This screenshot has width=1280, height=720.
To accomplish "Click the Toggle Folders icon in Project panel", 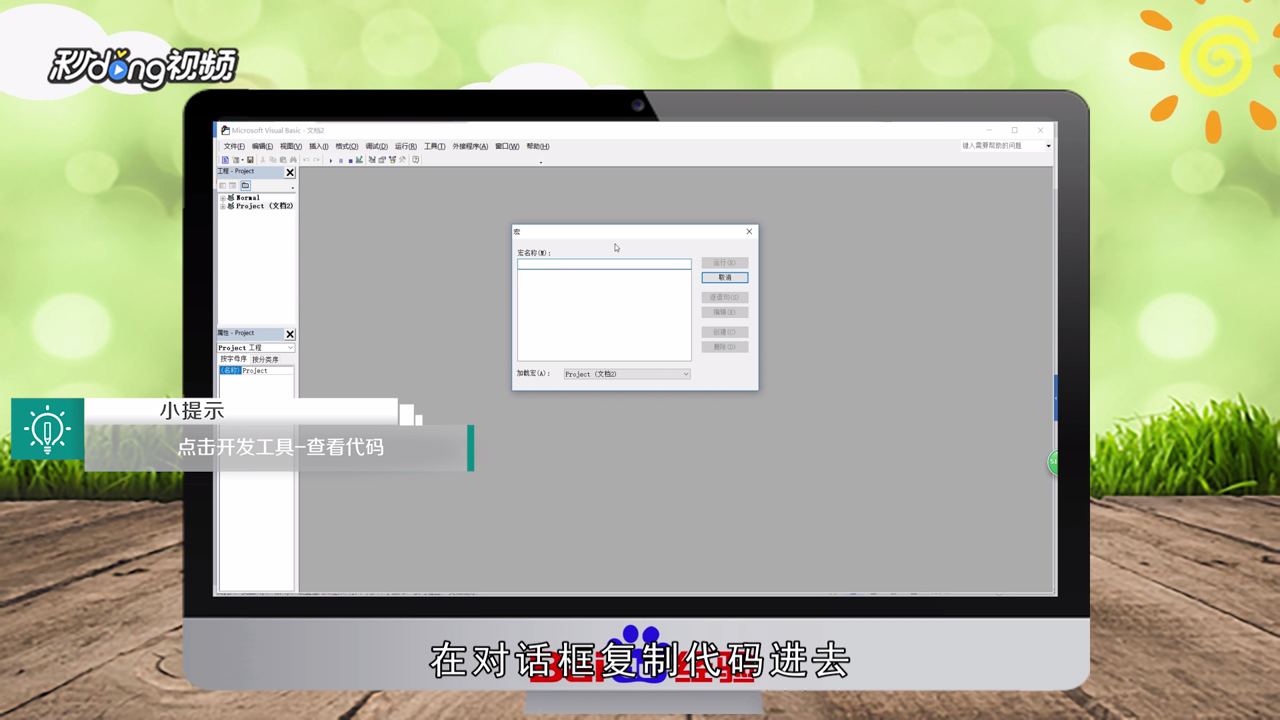I will tap(246, 185).
